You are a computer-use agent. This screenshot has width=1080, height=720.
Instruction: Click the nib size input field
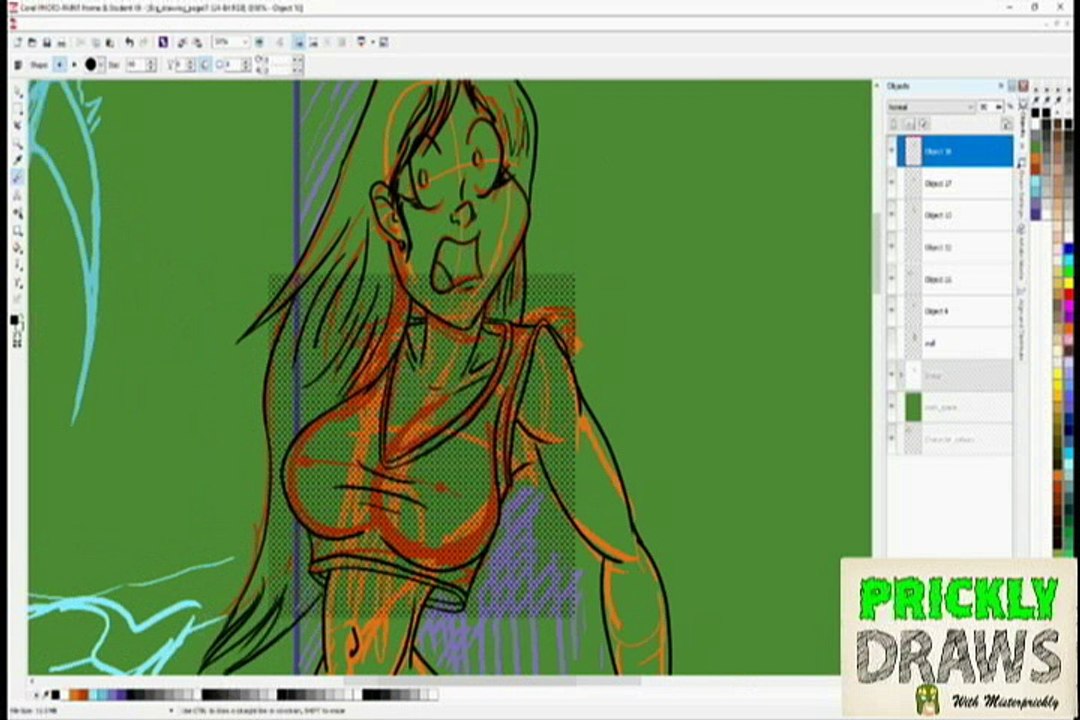pyautogui.click(x=135, y=65)
